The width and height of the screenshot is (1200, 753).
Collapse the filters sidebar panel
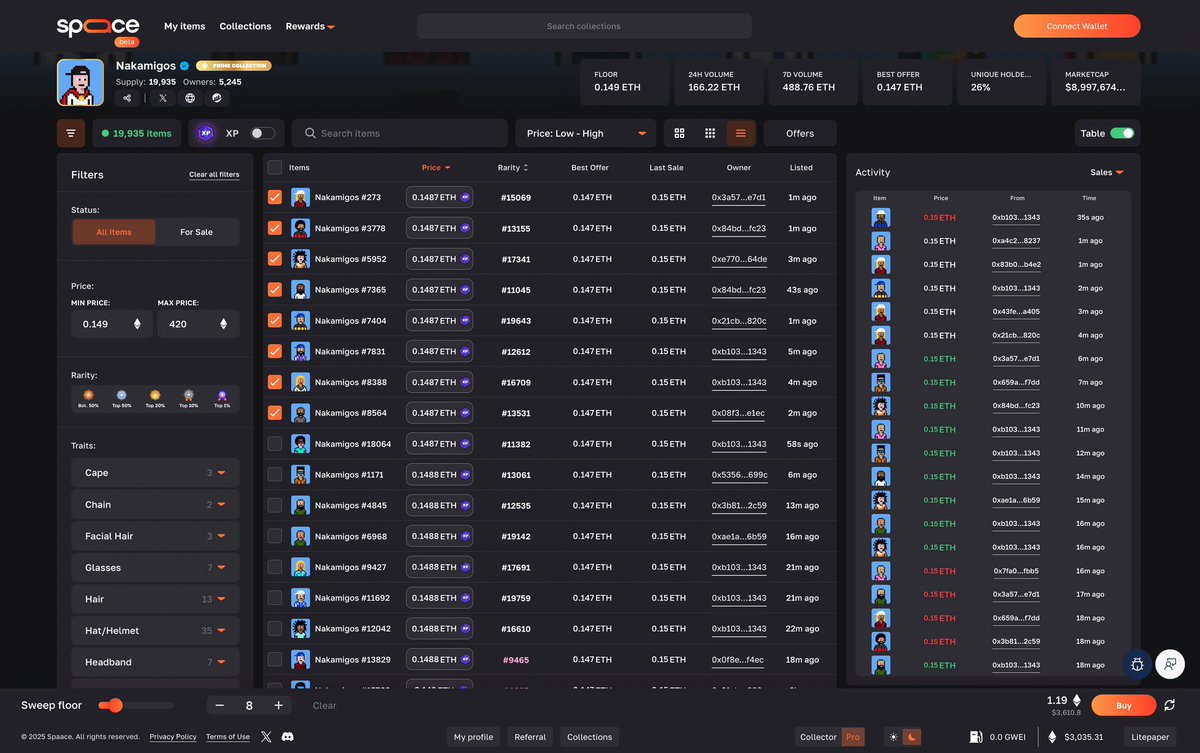pyautogui.click(x=70, y=132)
